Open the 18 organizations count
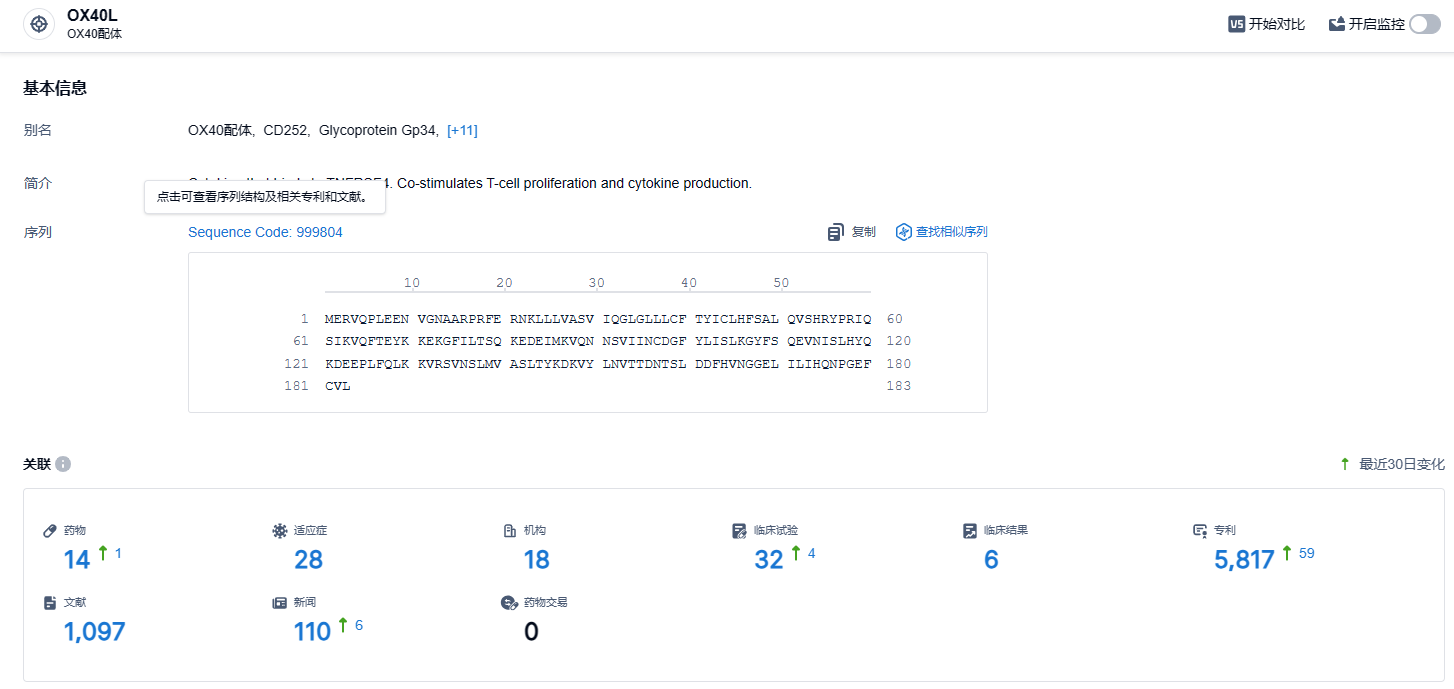Image resolution: width=1454 pixels, height=689 pixels. pos(537,560)
